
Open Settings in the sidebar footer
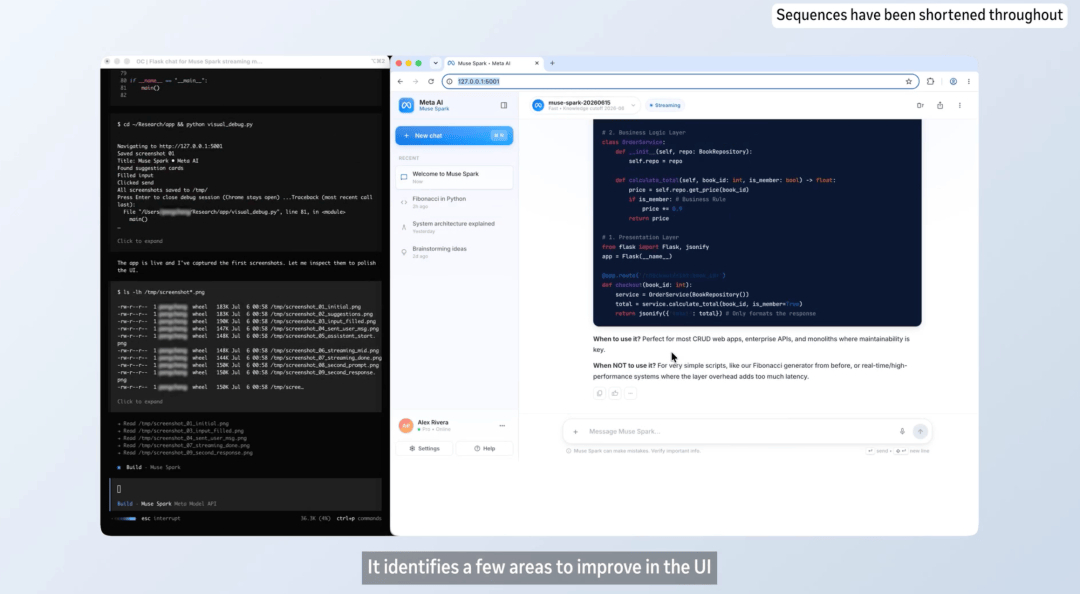pos(424,449)
